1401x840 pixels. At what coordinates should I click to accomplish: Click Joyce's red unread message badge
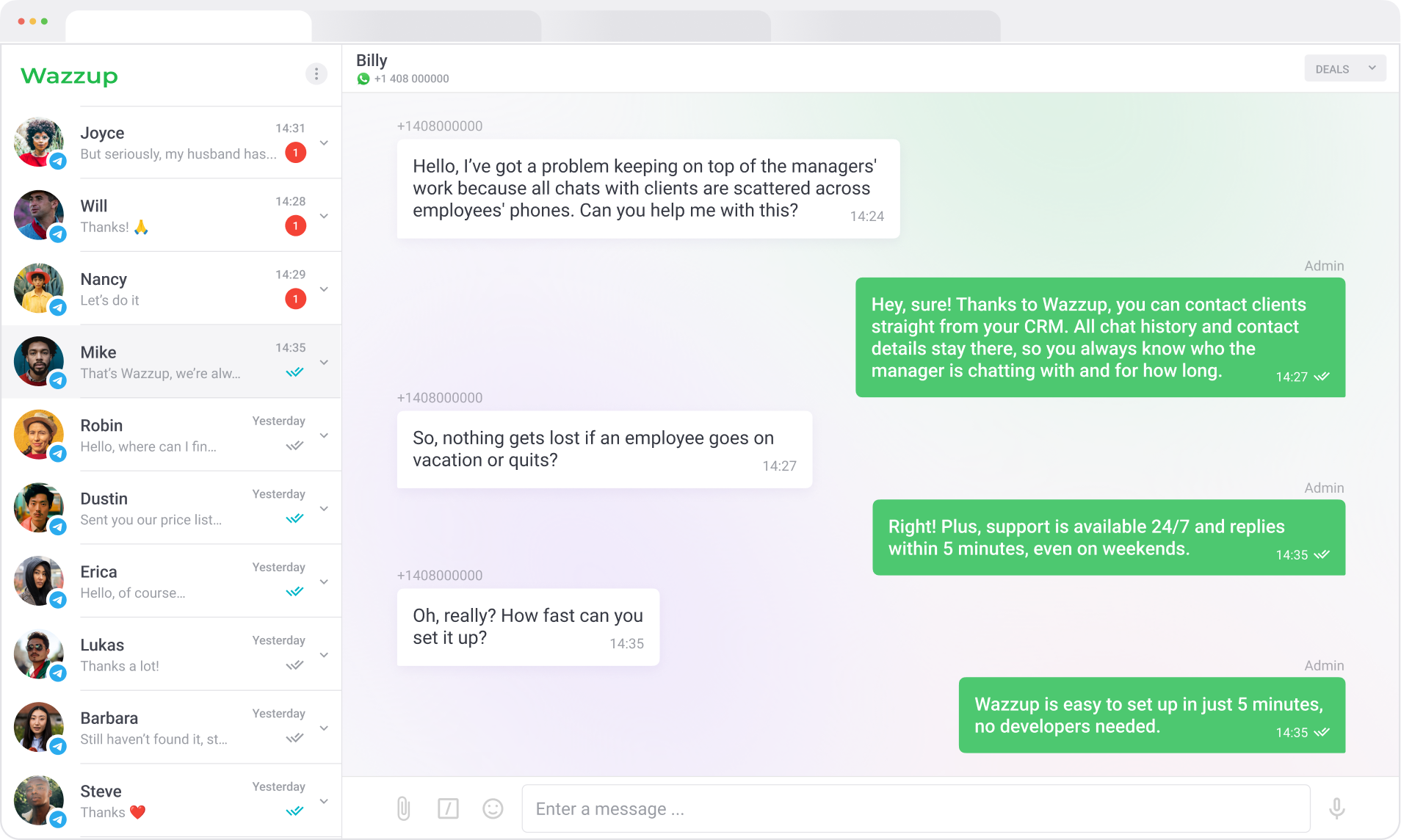click(295, 153)
